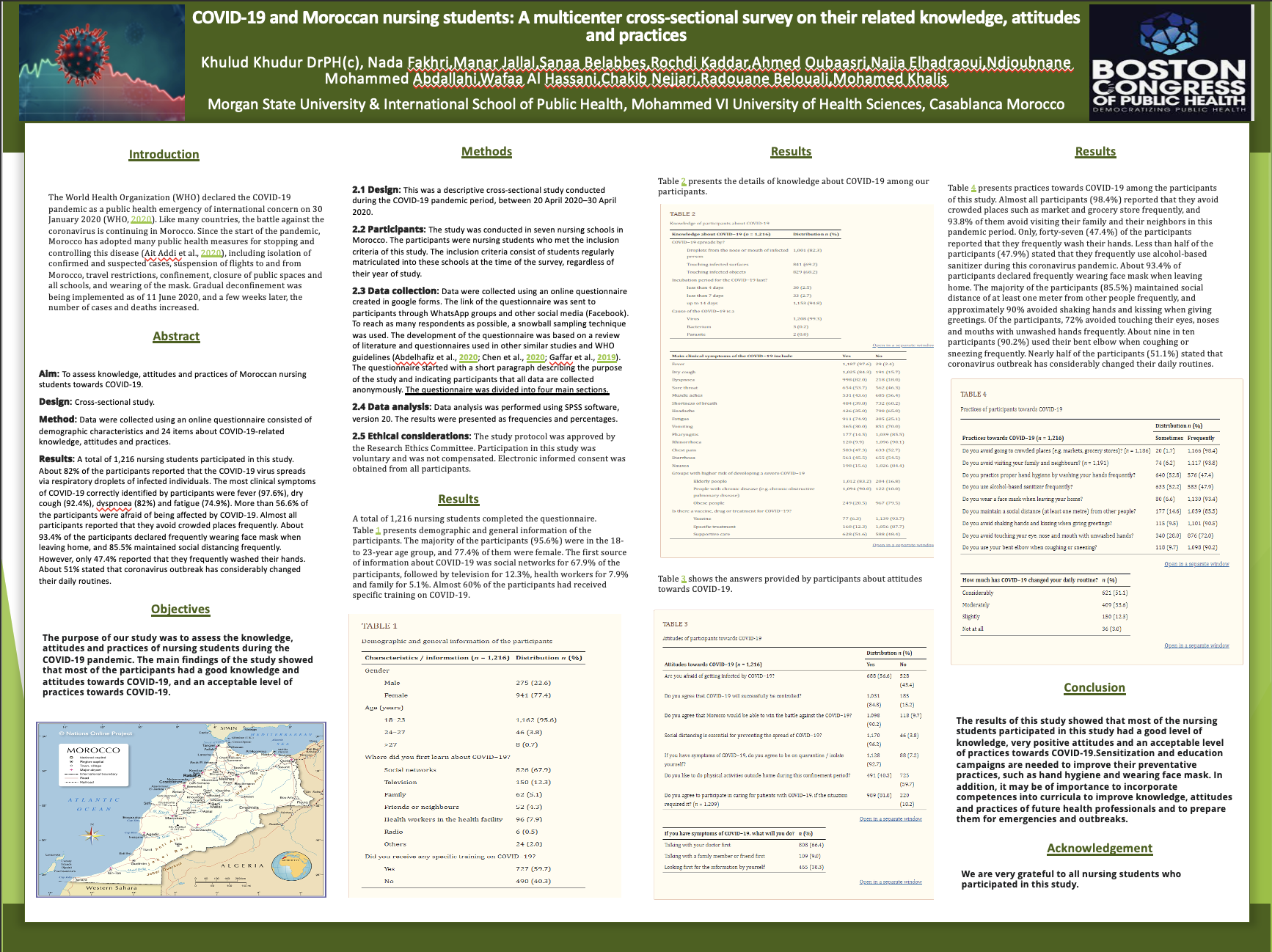Click the Results heading above the Table 1 paragraph
Screen dimensions: 1272x952
(x=458, y=499)
